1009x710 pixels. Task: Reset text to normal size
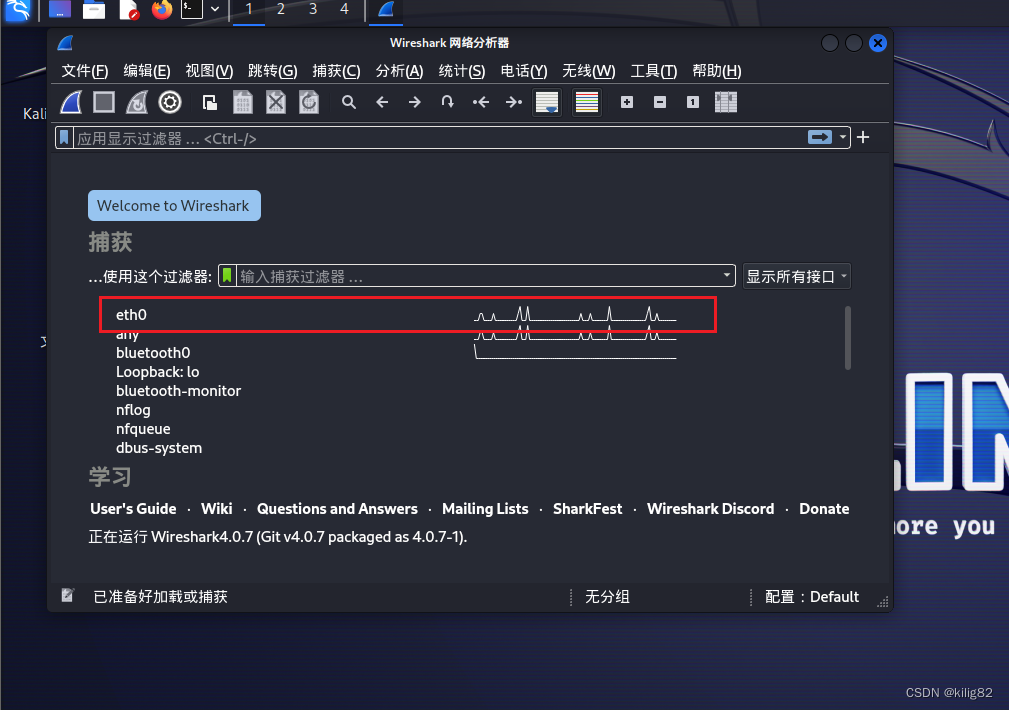(x=692, y=102)
